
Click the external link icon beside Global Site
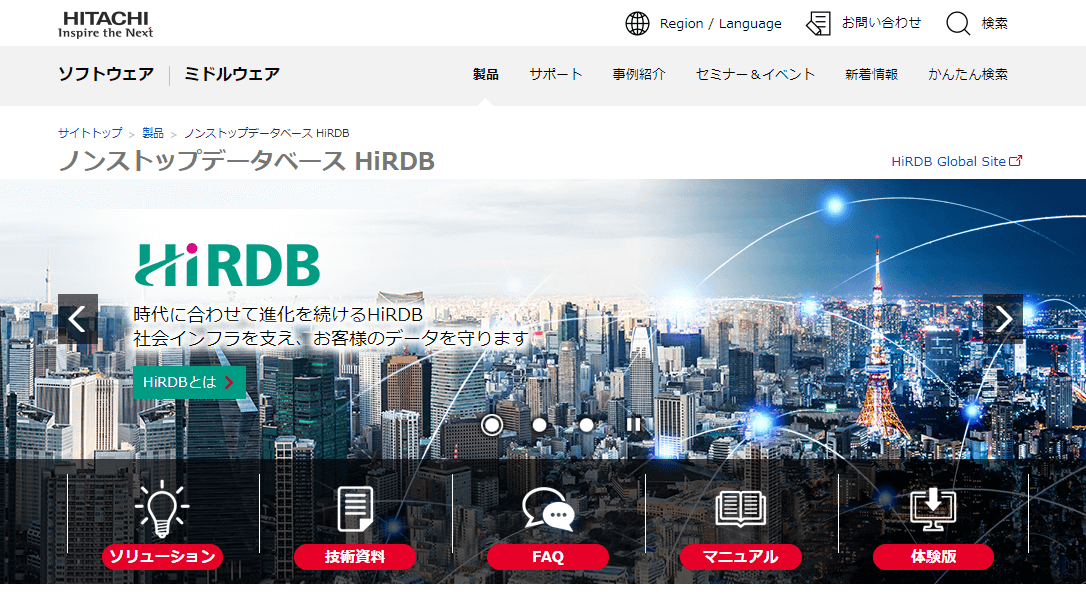[1015, 161]
